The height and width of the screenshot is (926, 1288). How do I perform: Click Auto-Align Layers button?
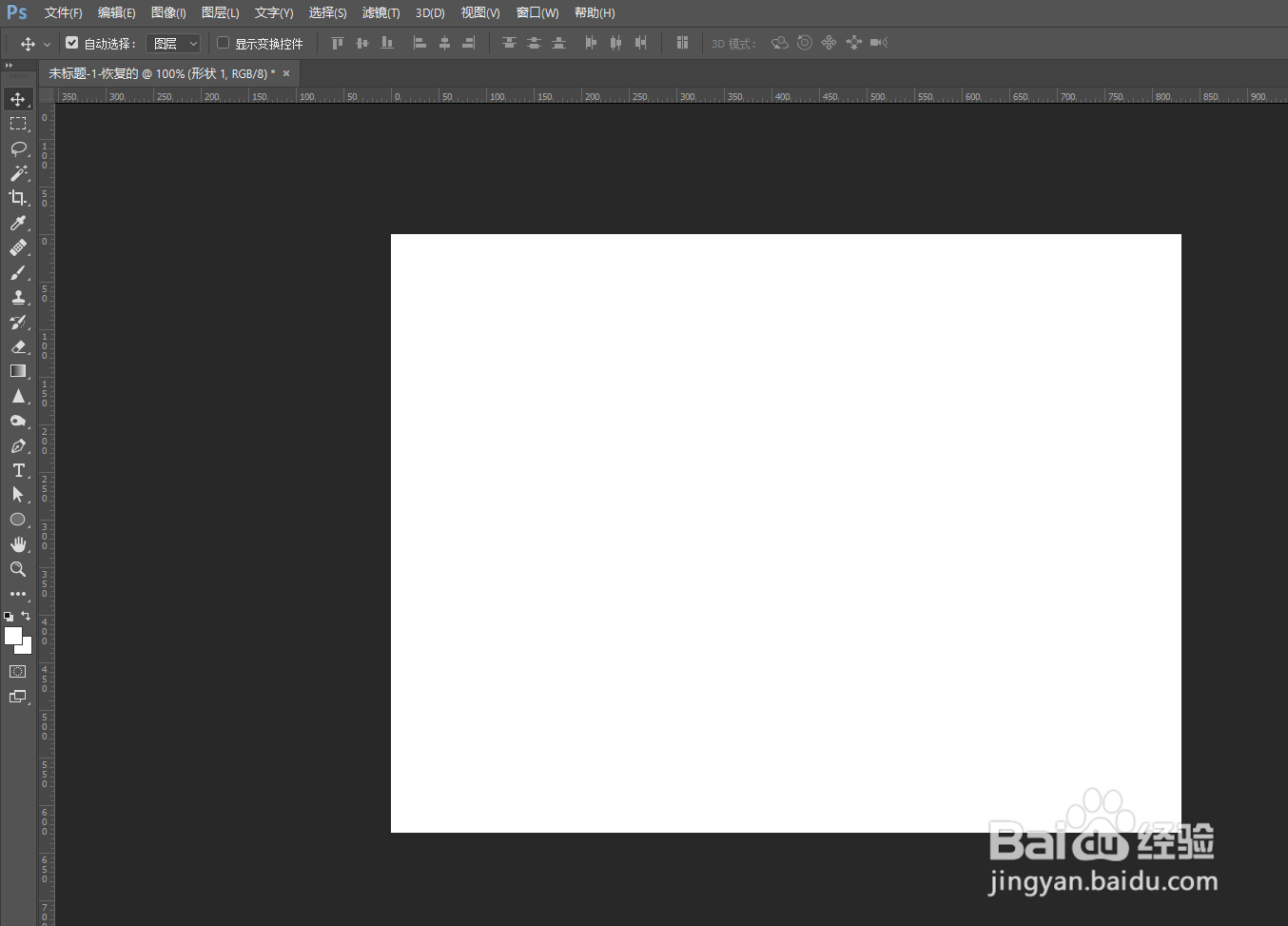[x=682, y=43]
